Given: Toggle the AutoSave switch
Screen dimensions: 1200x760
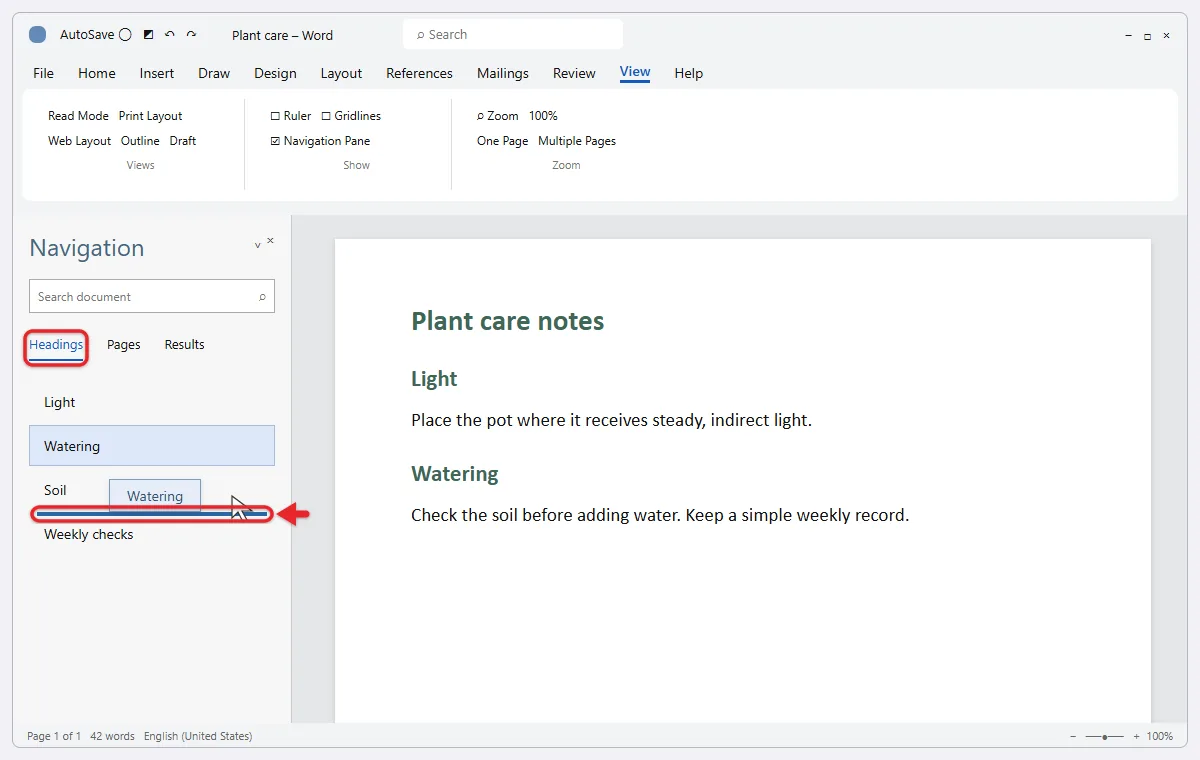Looking at the screenshot, I should coord(125,35).
